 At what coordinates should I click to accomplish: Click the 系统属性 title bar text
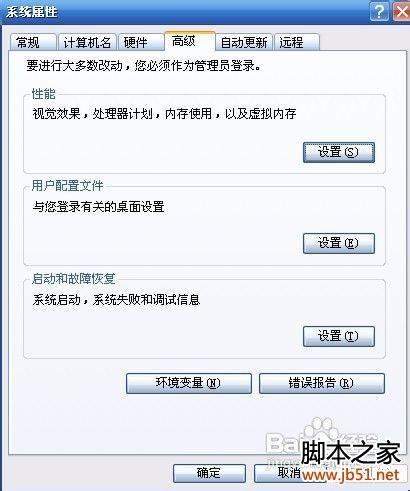32,12
